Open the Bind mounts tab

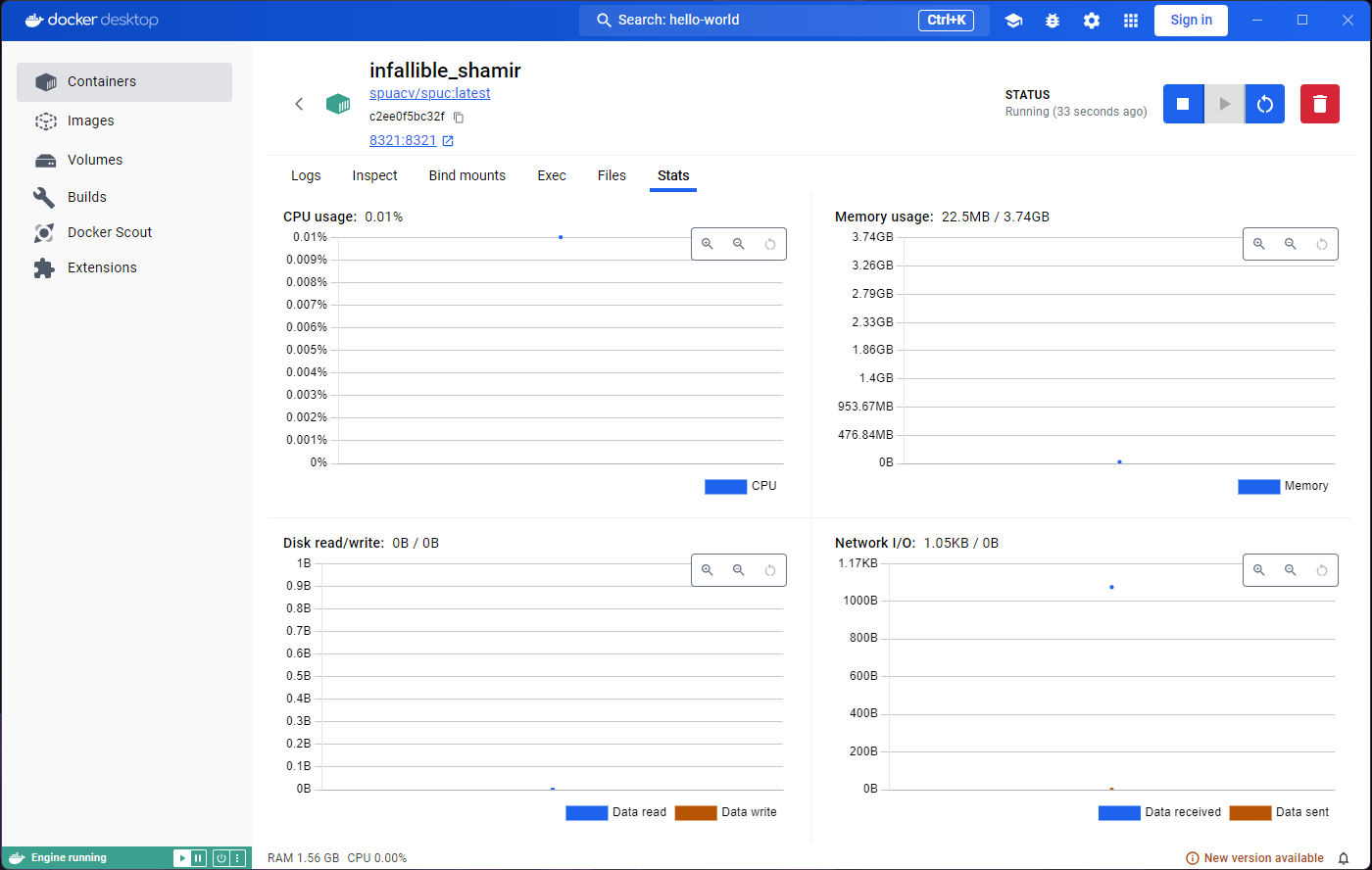coord(467,175)
